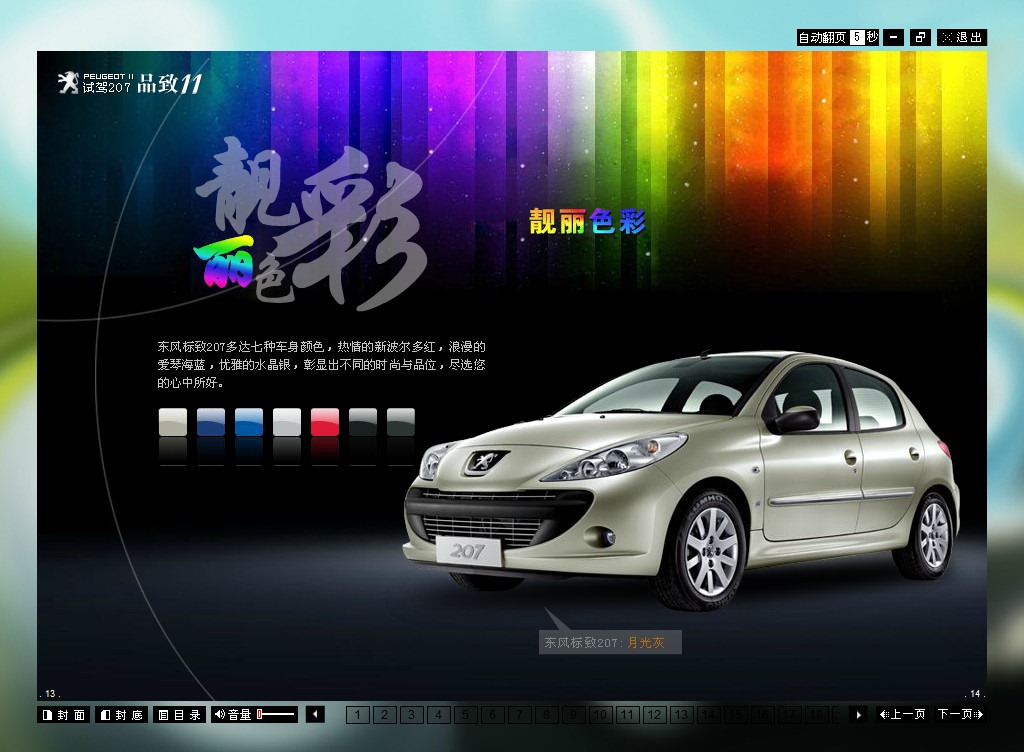Image resolution: width=1024 pixels, height=752 pixels.
Task: Choose the beige moonlight-gray color swatch
Action: (173, 422)
